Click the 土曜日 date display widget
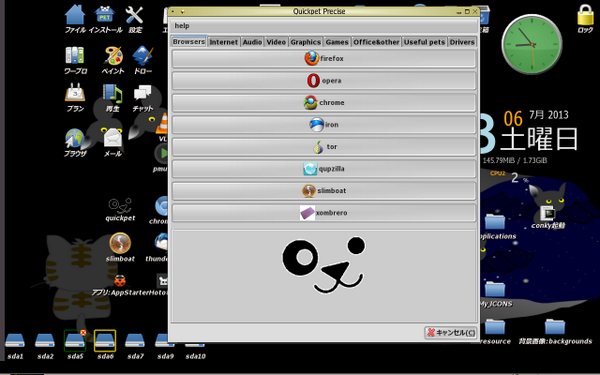Image resolution: width=600 pixels, height=375 pixels. (x=539, y=140)
